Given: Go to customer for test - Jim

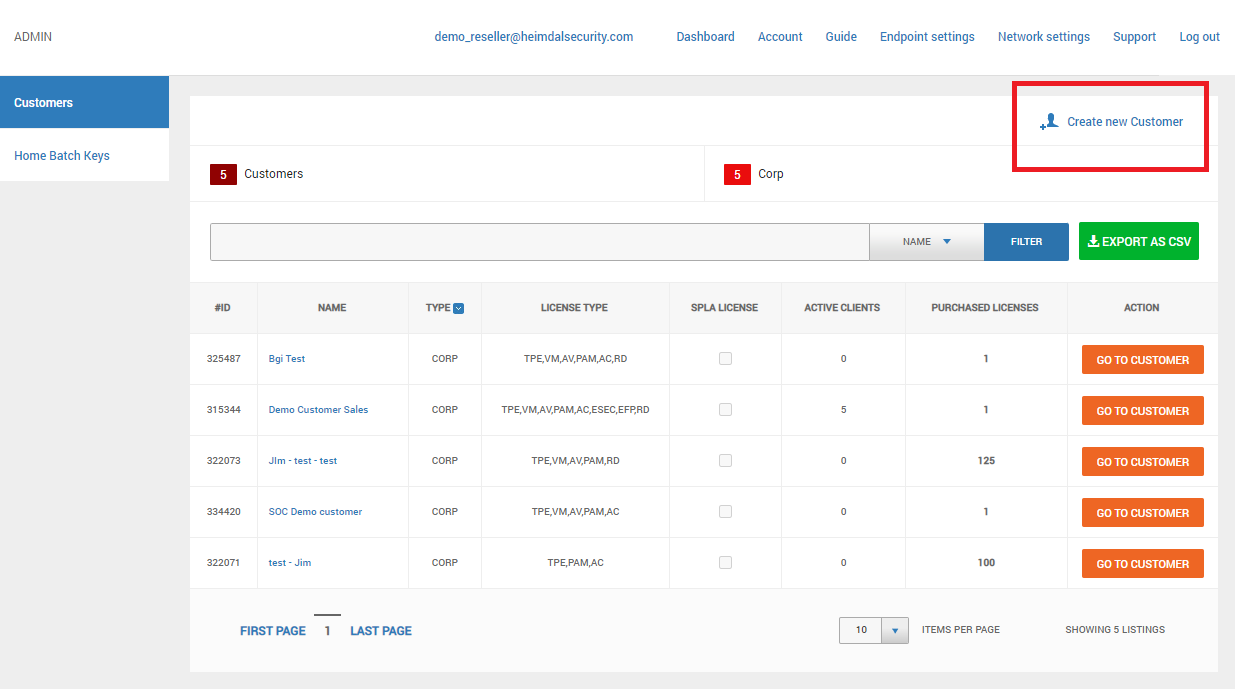Looking at the screenshot, I should pos(1143,563).
